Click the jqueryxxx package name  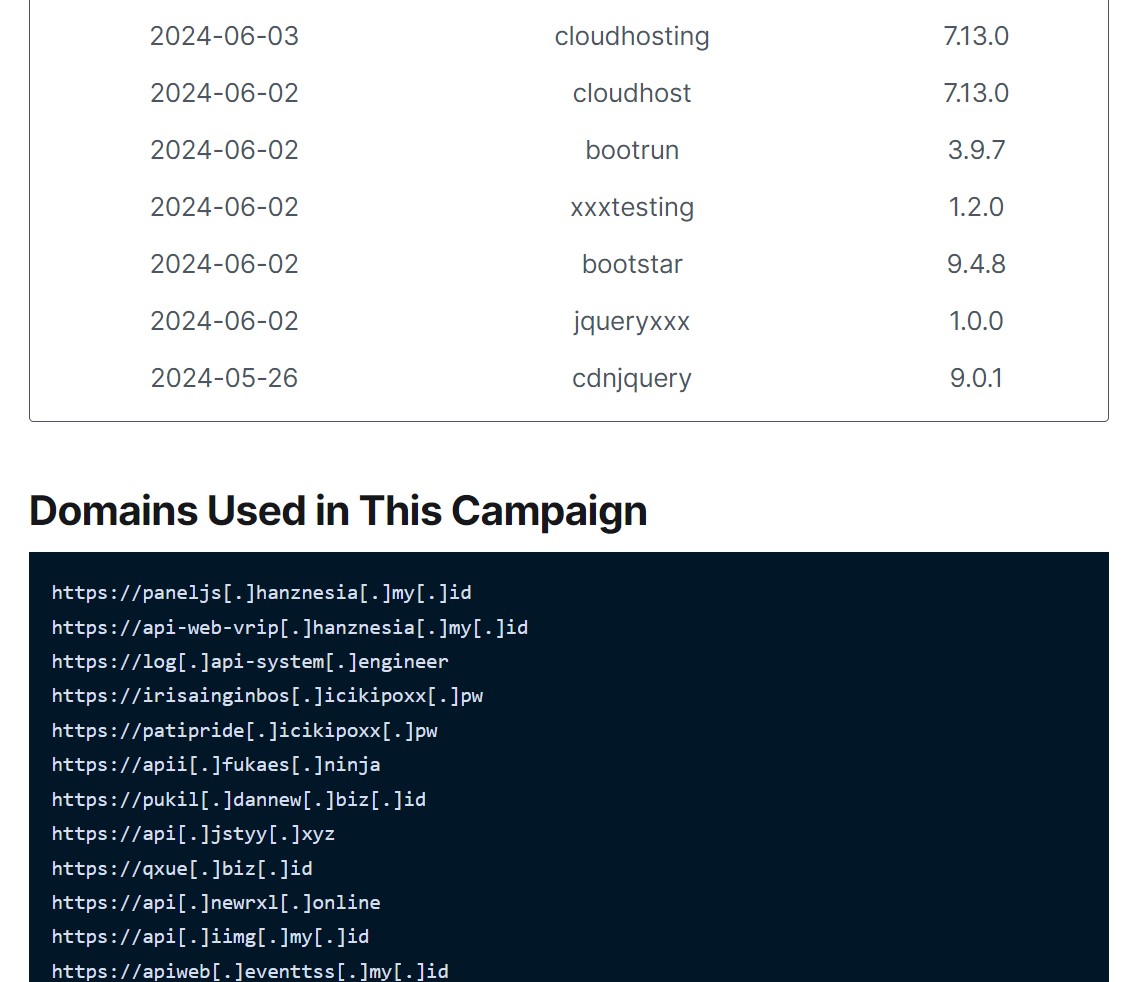coord(632,321)
